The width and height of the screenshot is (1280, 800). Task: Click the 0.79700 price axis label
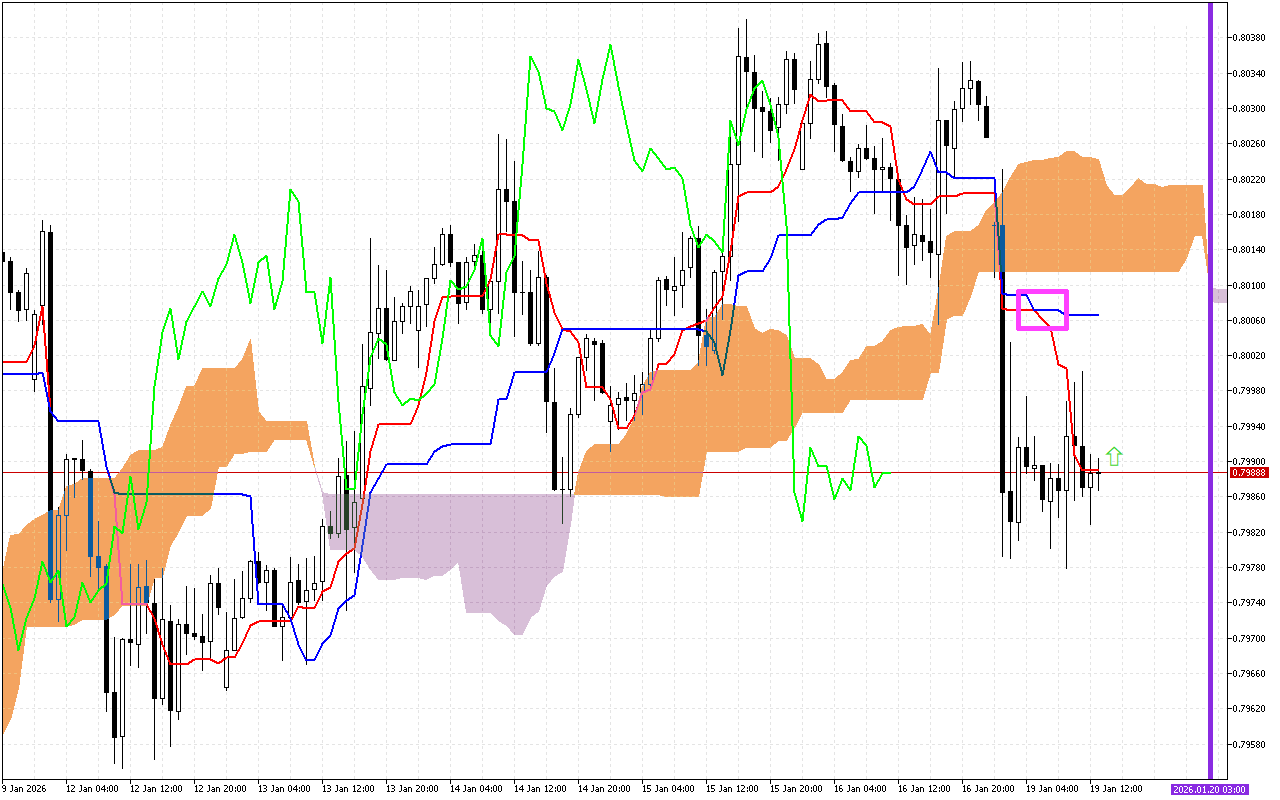coord(1249,638)
